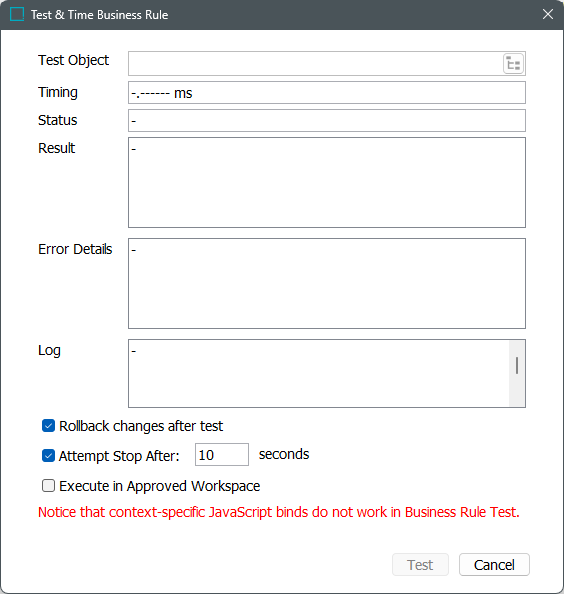The width and height of the screenshot is (564, 594).
Task: Click inside the Timing field
Action: (327, 92)
